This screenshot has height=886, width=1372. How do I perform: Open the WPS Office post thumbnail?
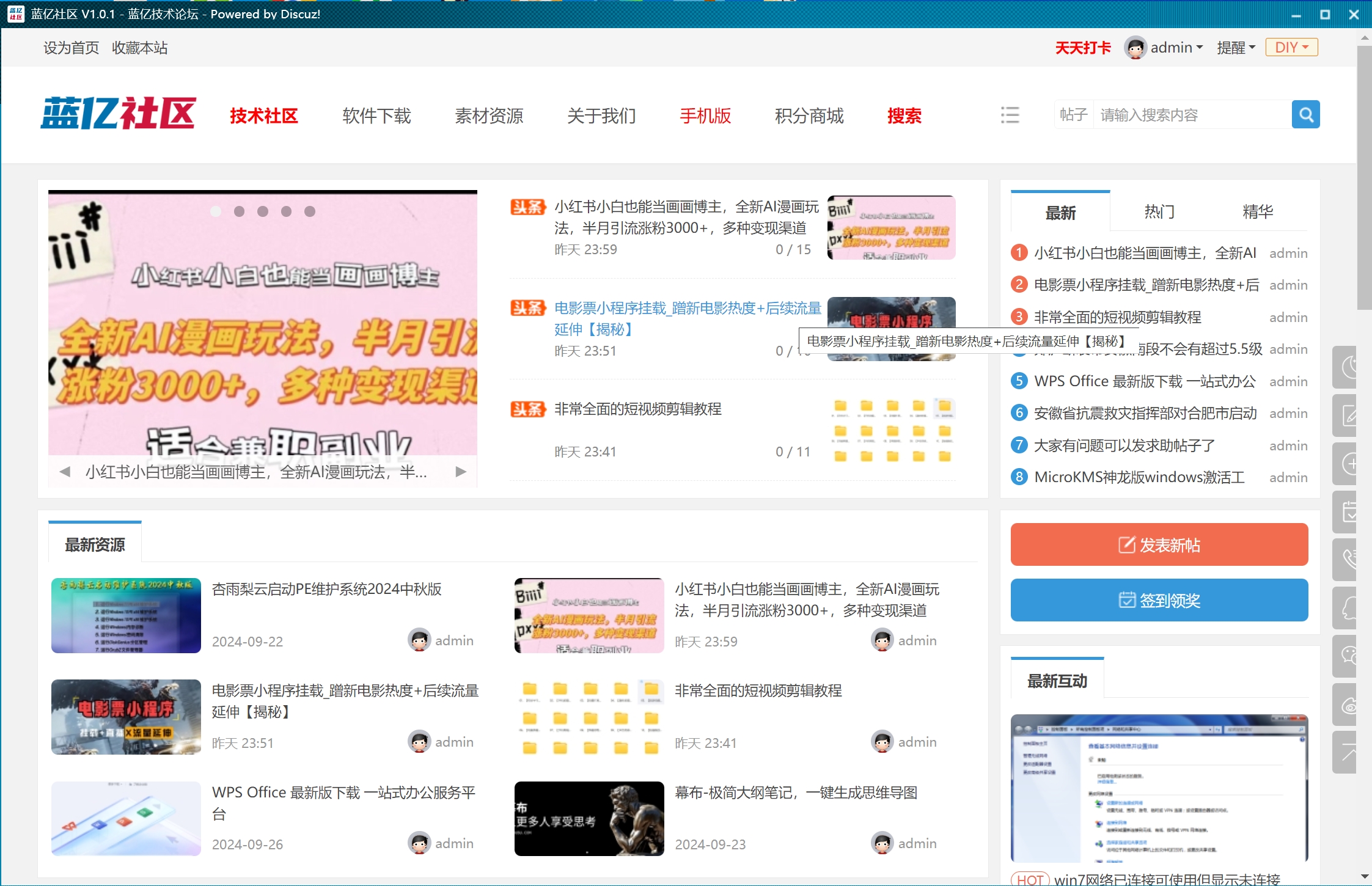tap(126, 819)
